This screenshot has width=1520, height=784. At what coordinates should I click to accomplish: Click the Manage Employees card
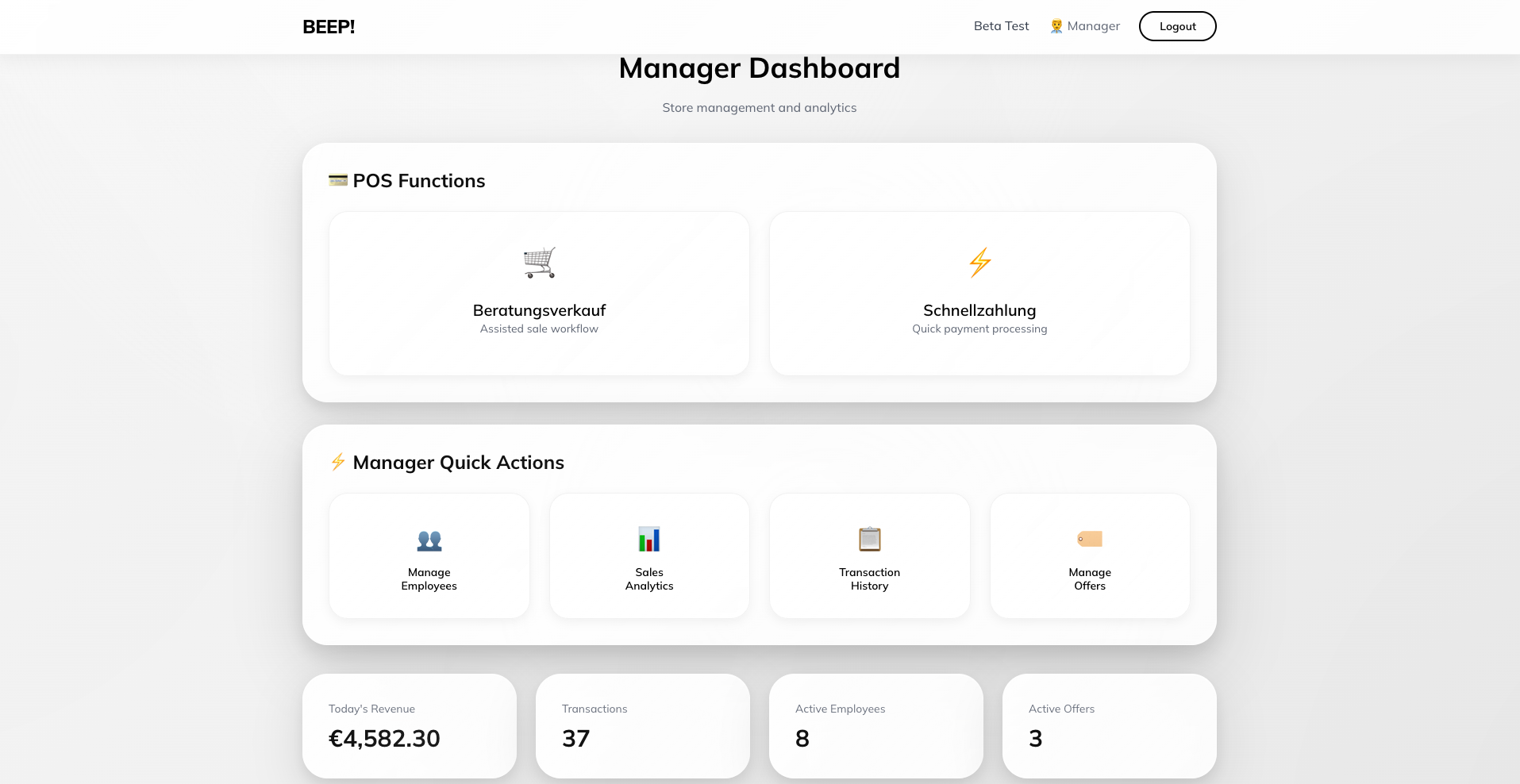(x=429, y=555)
